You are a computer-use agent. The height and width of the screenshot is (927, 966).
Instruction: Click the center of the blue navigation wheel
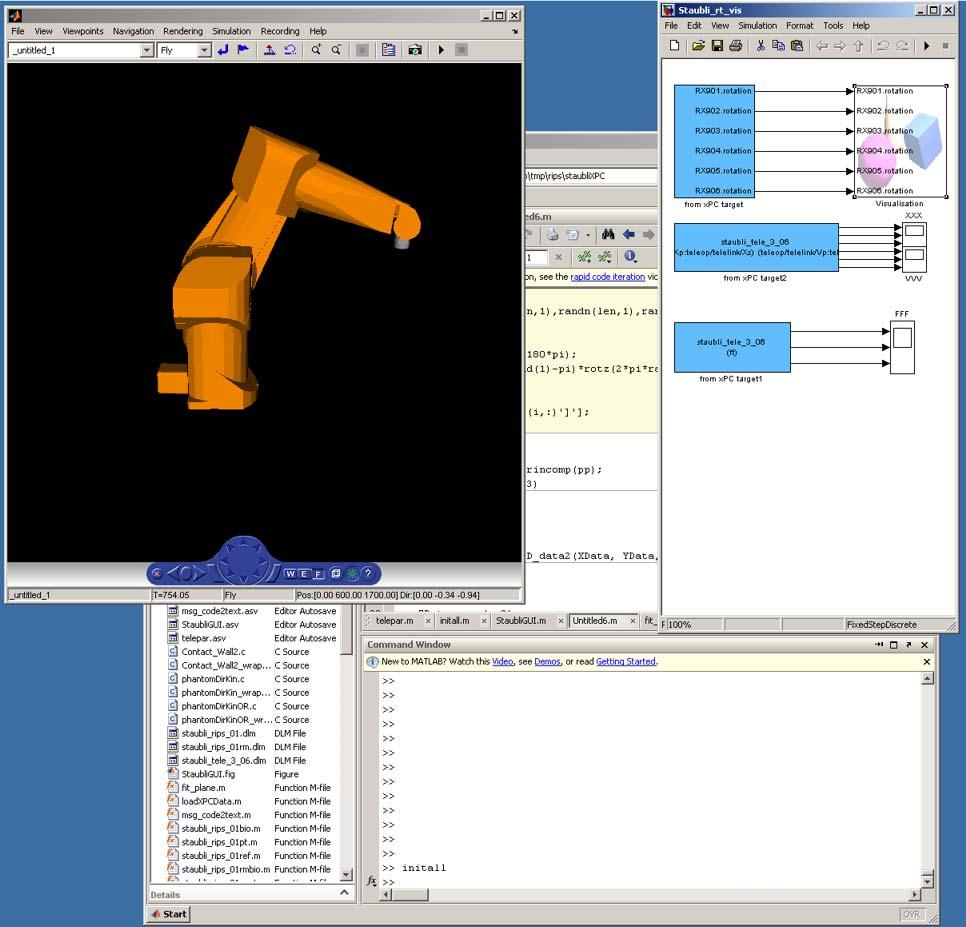pyautogui.click(x=243, y=560)
